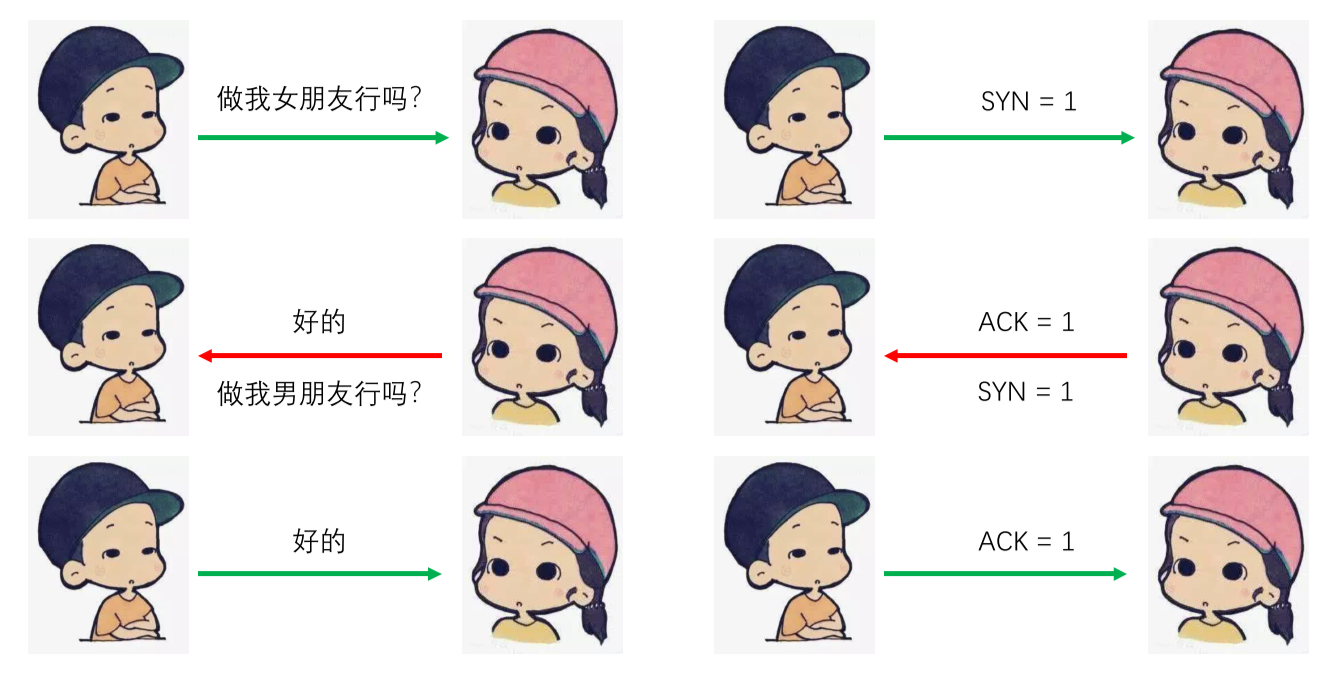Click the green arrow under final ACK = 1
This screenshot has height=677, width=1344.
(1006, 574)
